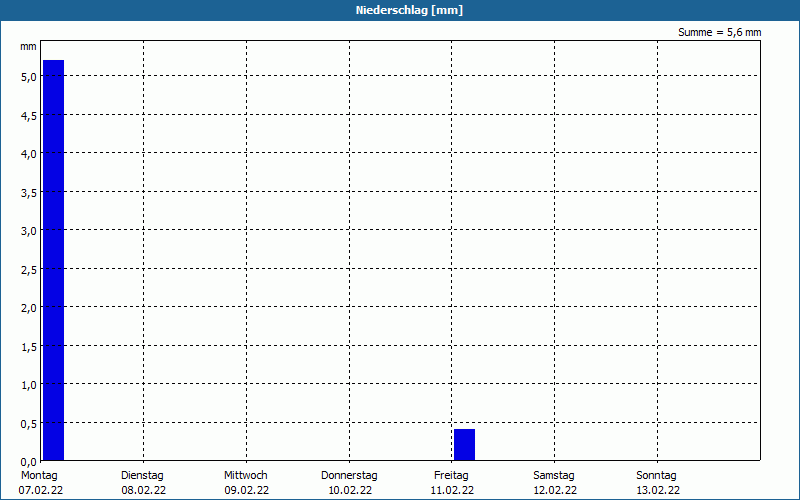Screen dimensions: 800x500
Task: Click the '4,0' axis value
Action: point(29,154)
